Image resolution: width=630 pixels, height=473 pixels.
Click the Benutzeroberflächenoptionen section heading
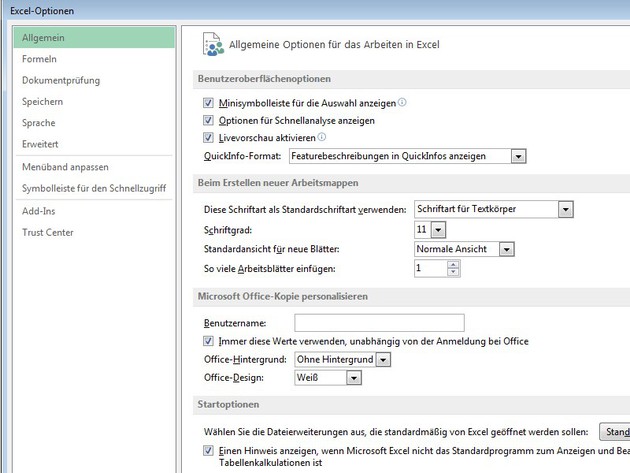click(x=264, y=79)
